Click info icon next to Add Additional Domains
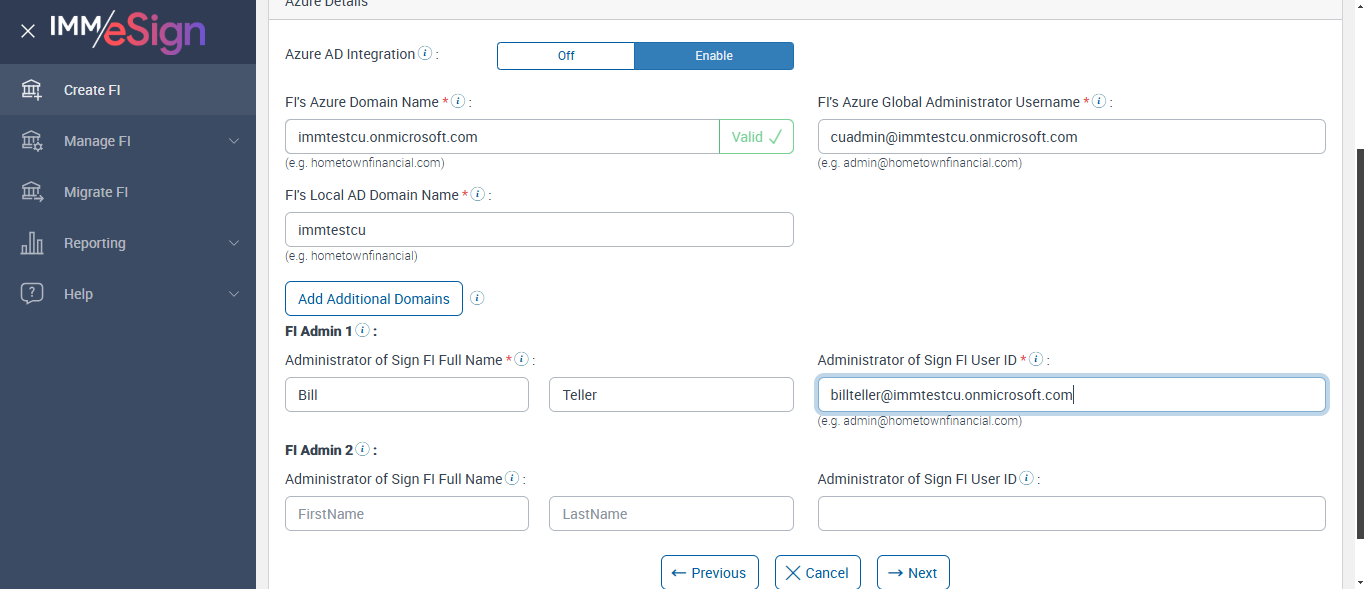The image size is (1366, 589). (477, 298)
